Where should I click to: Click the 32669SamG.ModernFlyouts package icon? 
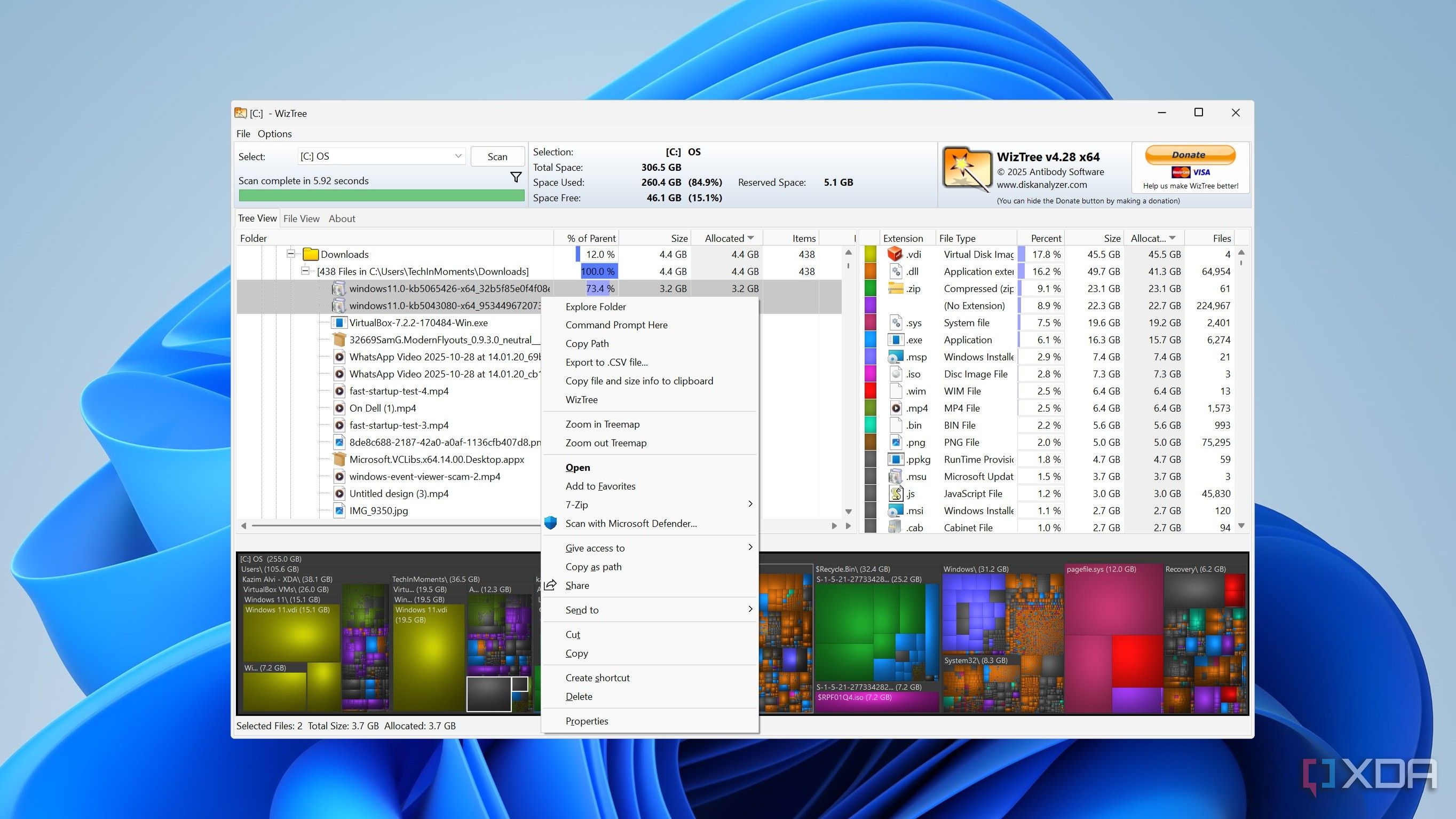tap(338, 340)
